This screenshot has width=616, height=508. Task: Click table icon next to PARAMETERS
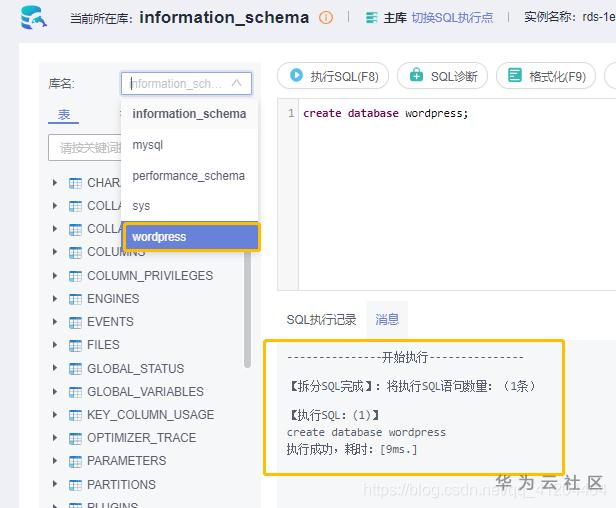tap(75, 461)
